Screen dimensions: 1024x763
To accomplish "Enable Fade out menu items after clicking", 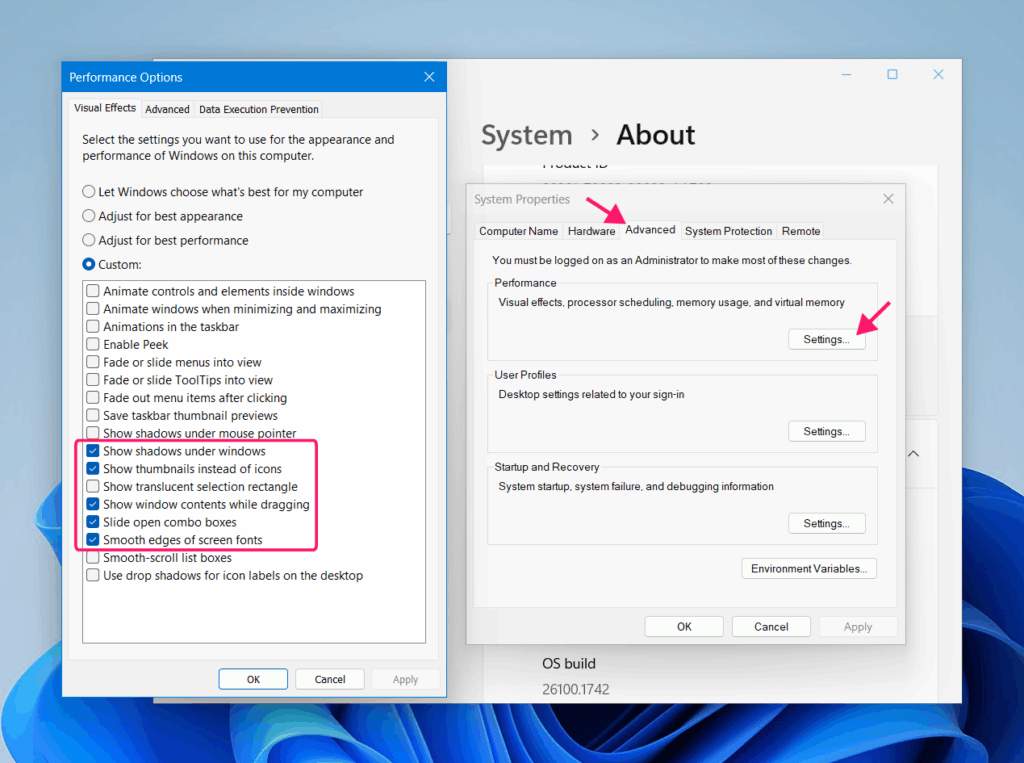I will tap(93, 397).
